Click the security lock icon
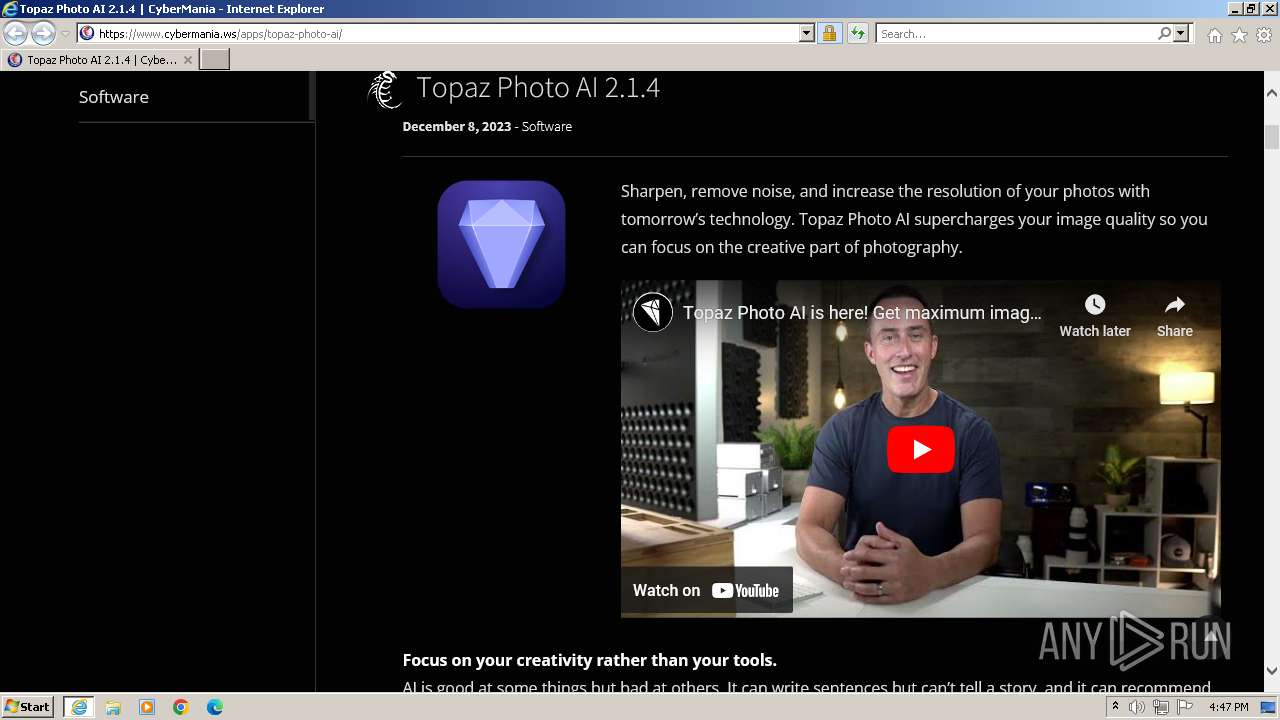The height and width of the screenshot is (720, 1280). click(x=829, y=34)
